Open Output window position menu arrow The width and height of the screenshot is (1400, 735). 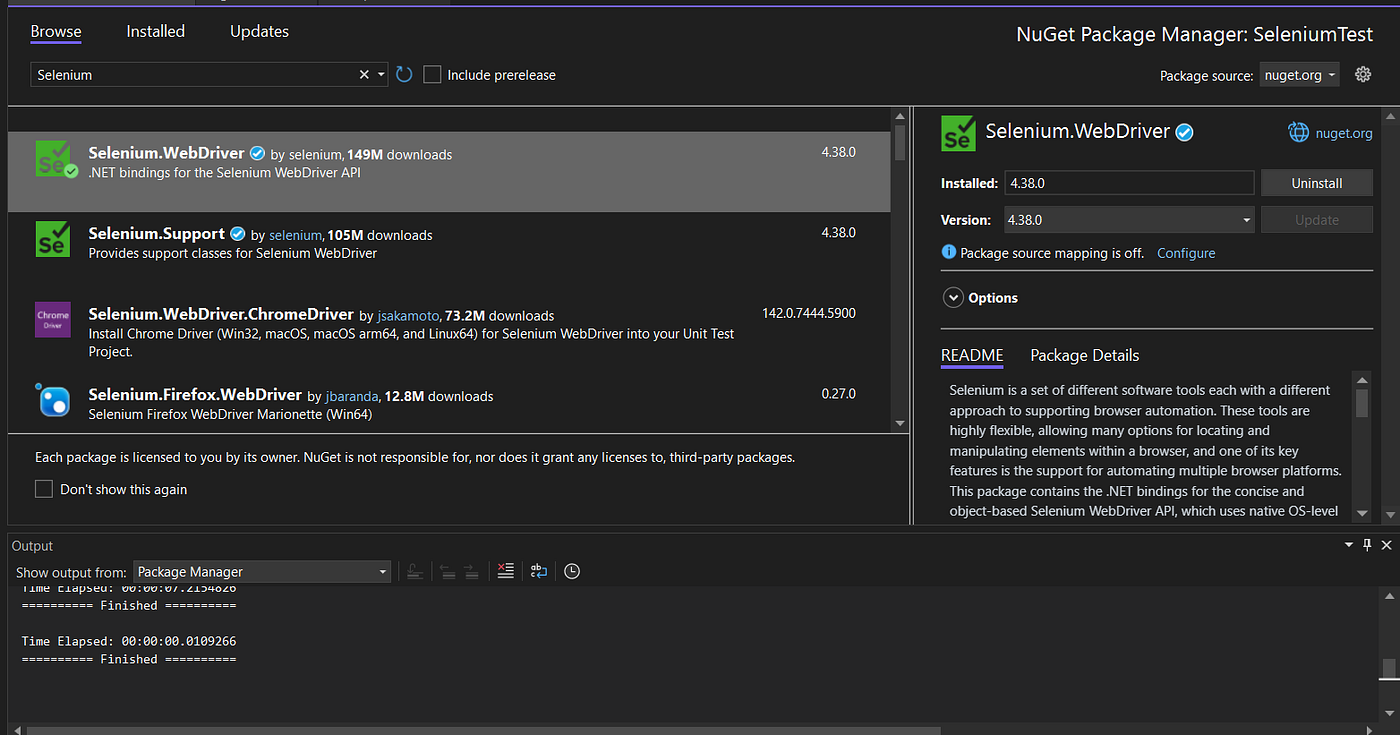tap(1349, 545)
